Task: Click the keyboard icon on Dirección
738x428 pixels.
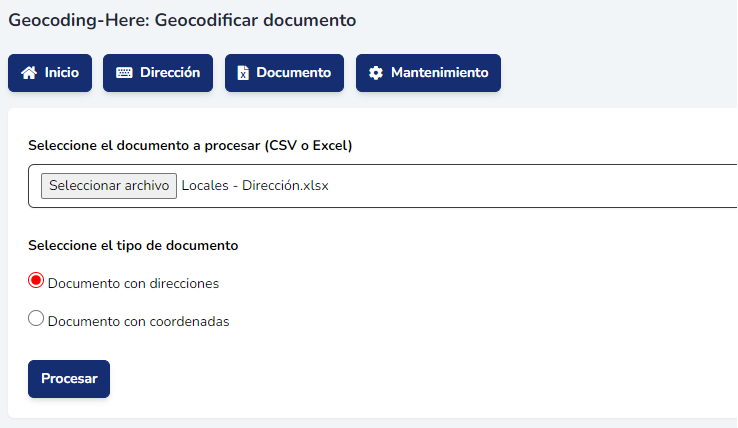Action: point(124,73)
